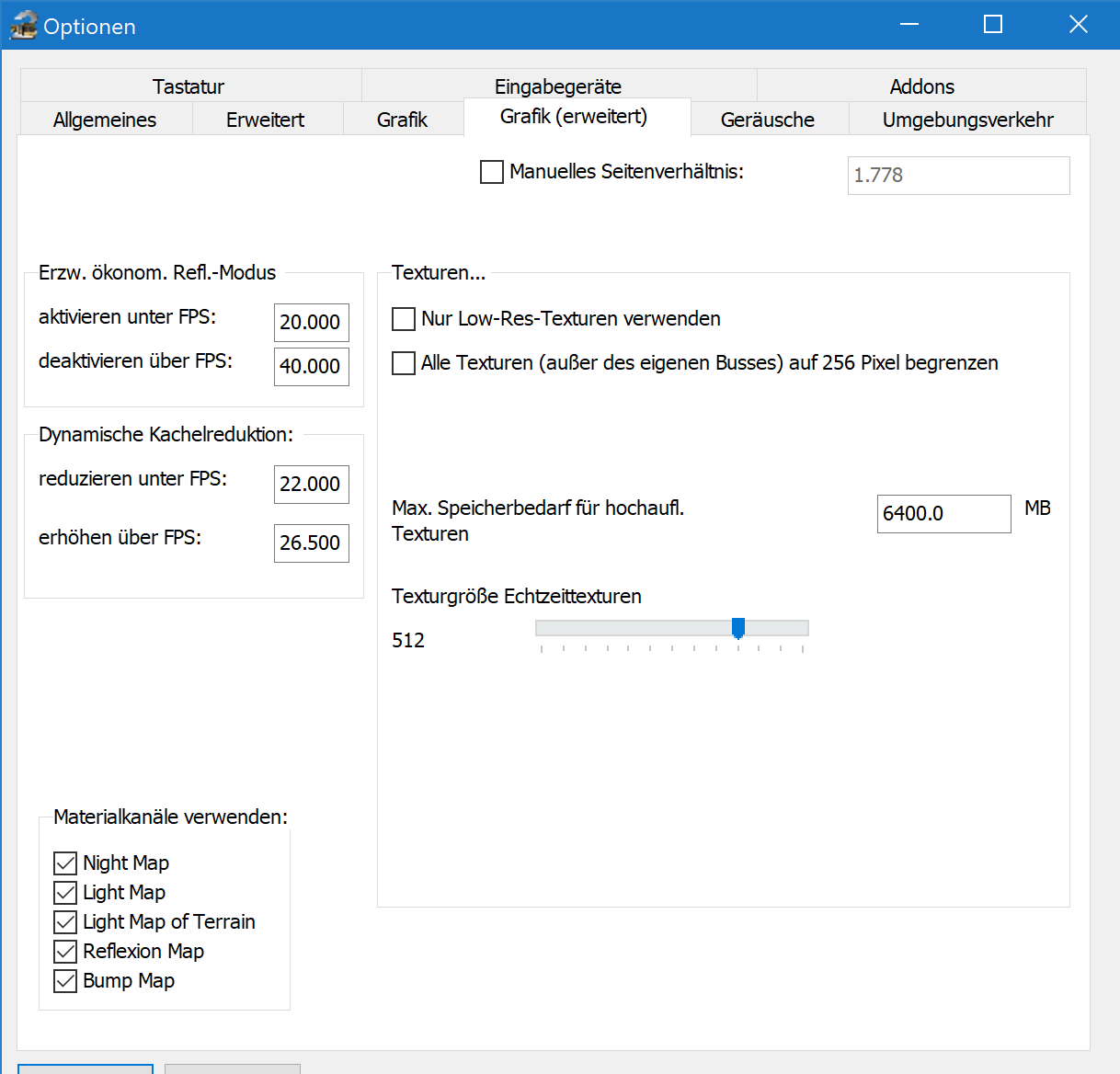Click the Optionen app icon in title bar

coord(23,26)
